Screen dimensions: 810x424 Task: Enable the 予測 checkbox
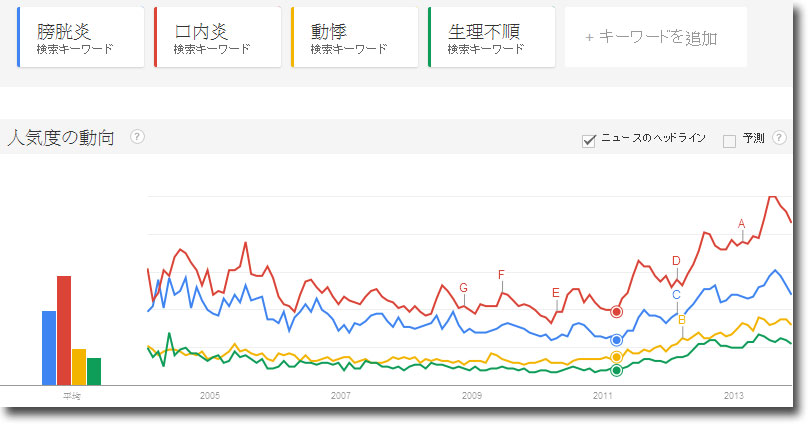[729, 141]
